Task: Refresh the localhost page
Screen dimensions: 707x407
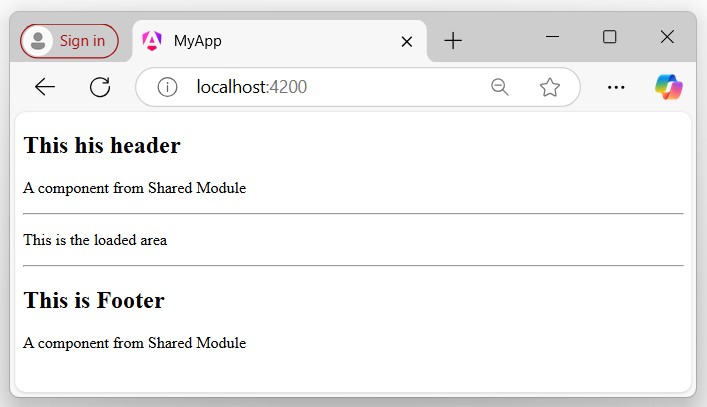Action: point(100,87)
